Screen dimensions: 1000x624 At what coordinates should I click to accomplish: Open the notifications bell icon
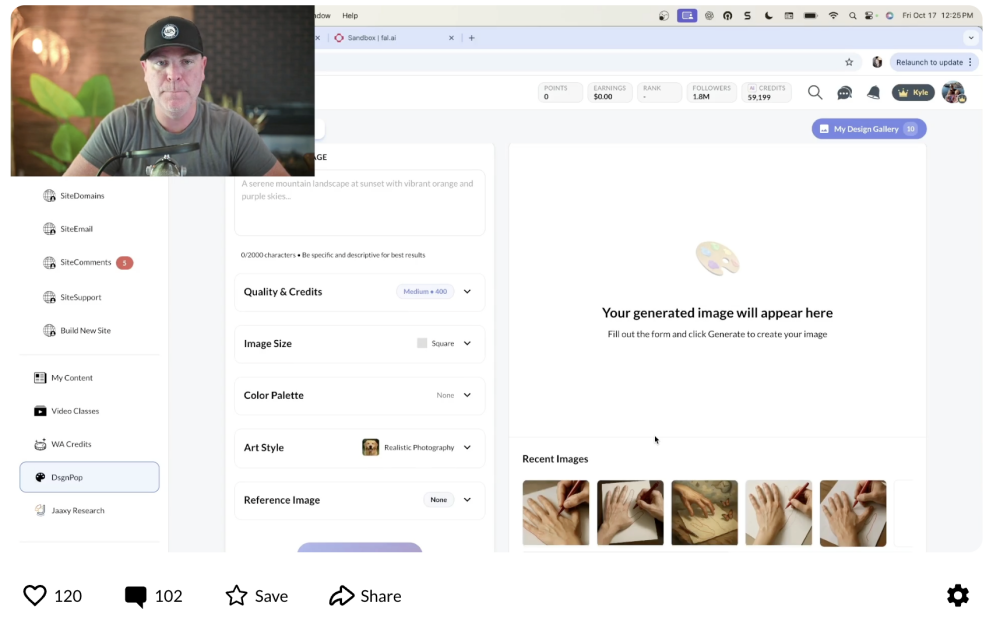pyautogui.click(x=873, y=93)
